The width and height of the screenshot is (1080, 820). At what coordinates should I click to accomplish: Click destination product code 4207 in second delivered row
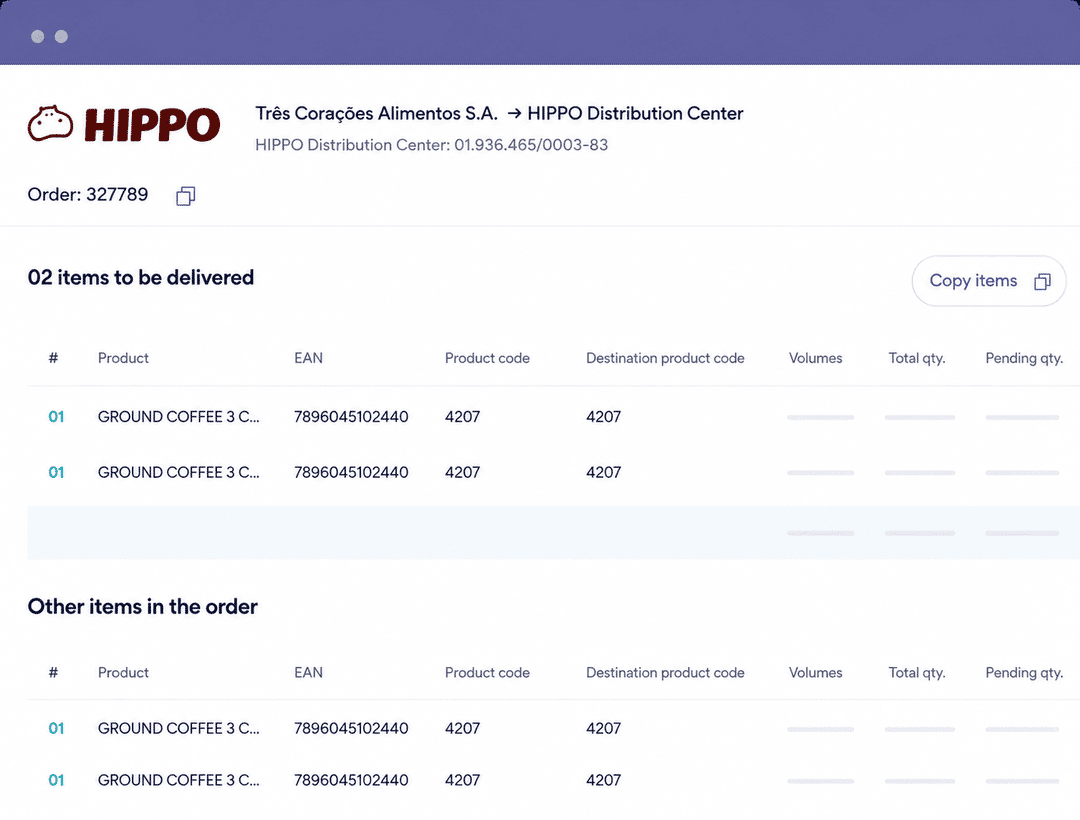point(603,472)
